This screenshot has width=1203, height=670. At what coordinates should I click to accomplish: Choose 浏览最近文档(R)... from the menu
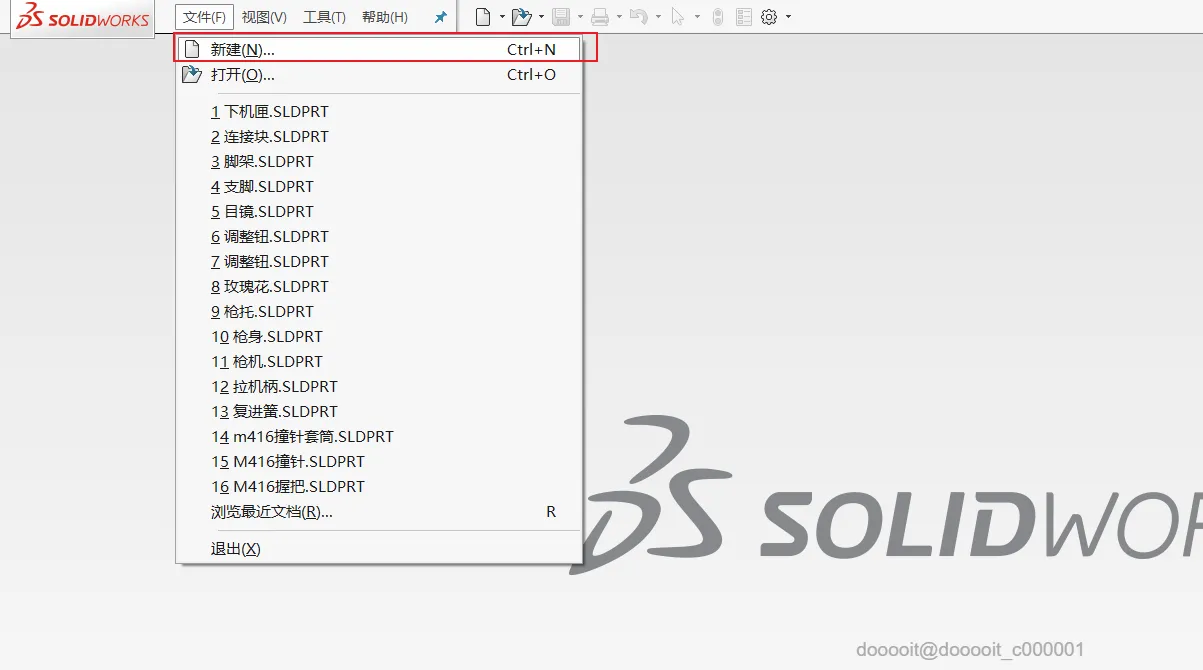379,511
